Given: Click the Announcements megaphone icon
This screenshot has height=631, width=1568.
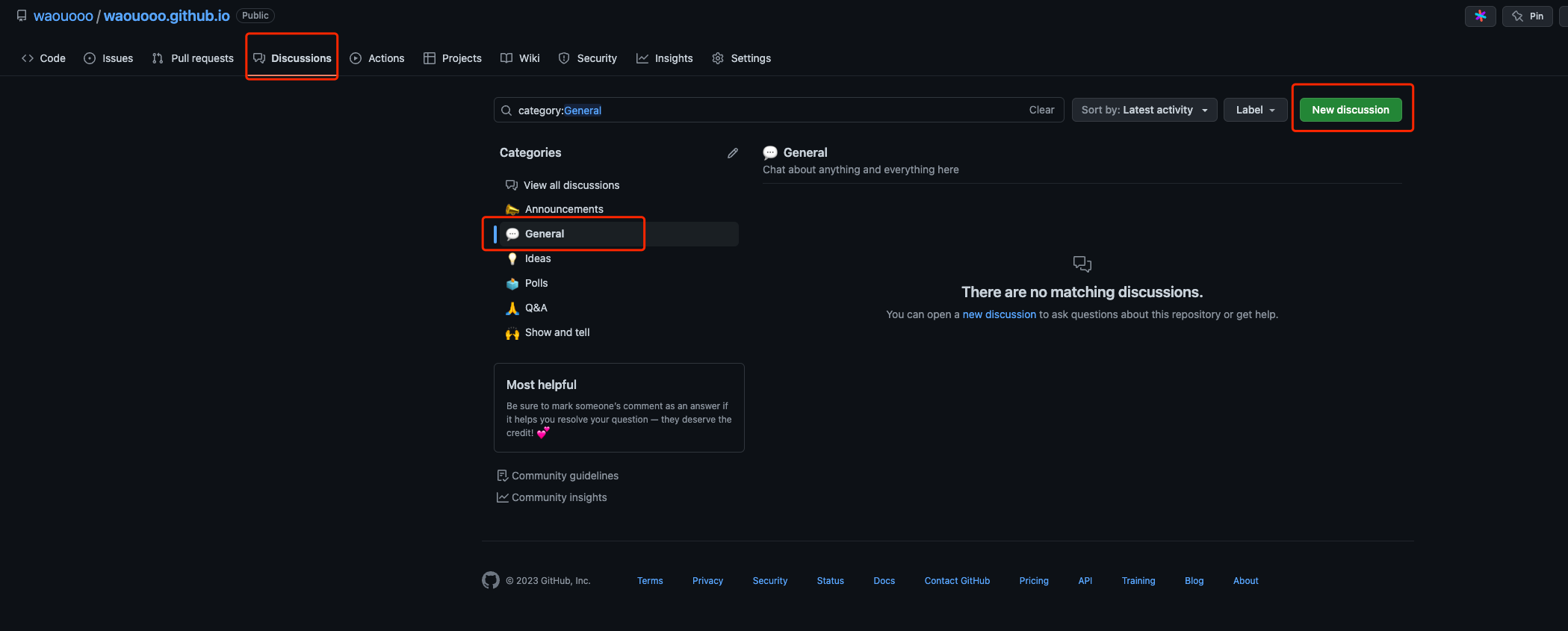Looking at the screenshot, I should pos(512,209).
